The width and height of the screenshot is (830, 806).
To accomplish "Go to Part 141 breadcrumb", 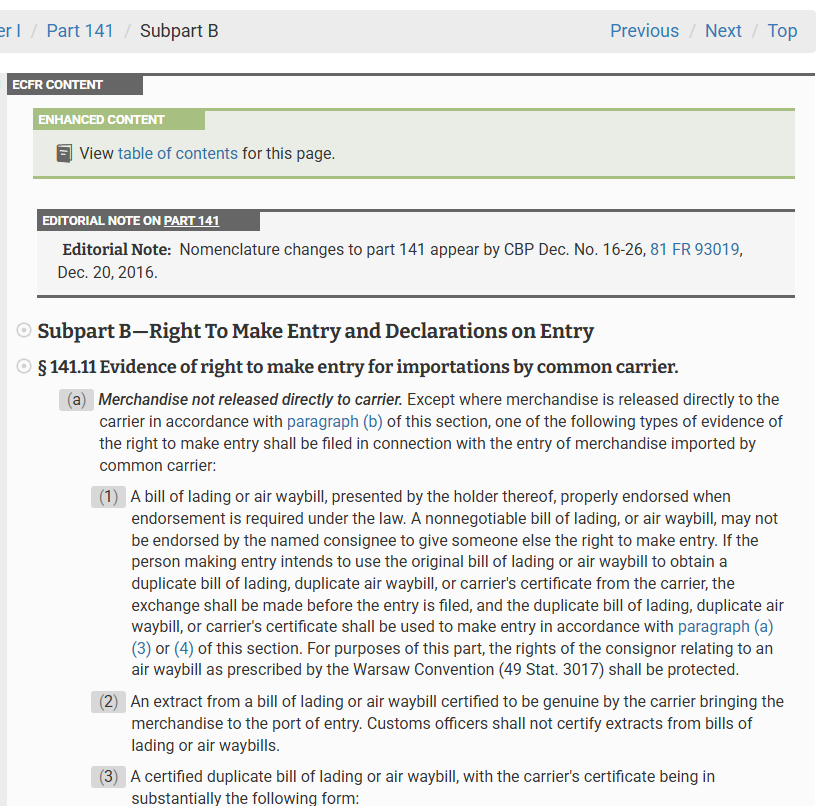I will (80, 31).
